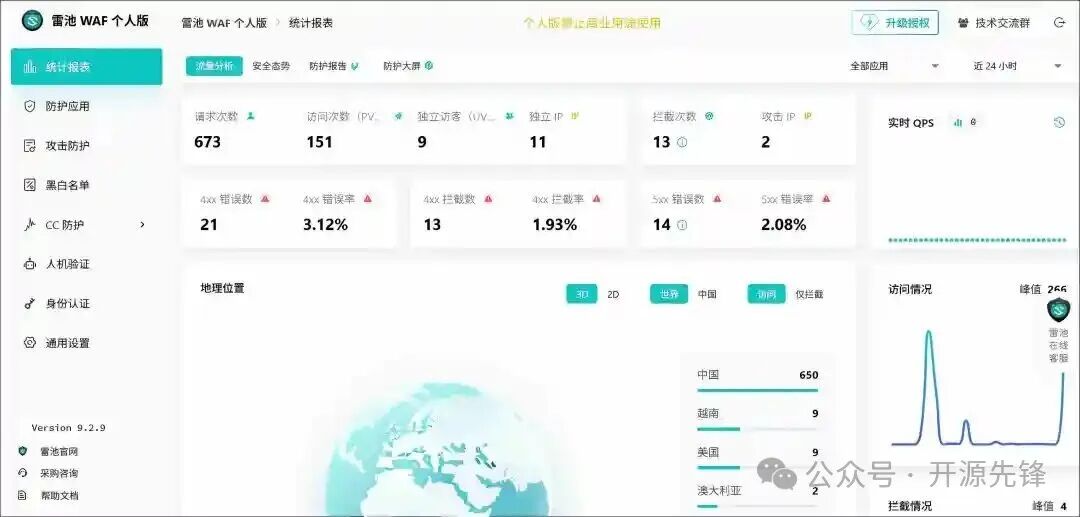The image size is (1080, 517).
Task: Open the 近 24 小时 time range dropdown
Action: point(1017,66)
